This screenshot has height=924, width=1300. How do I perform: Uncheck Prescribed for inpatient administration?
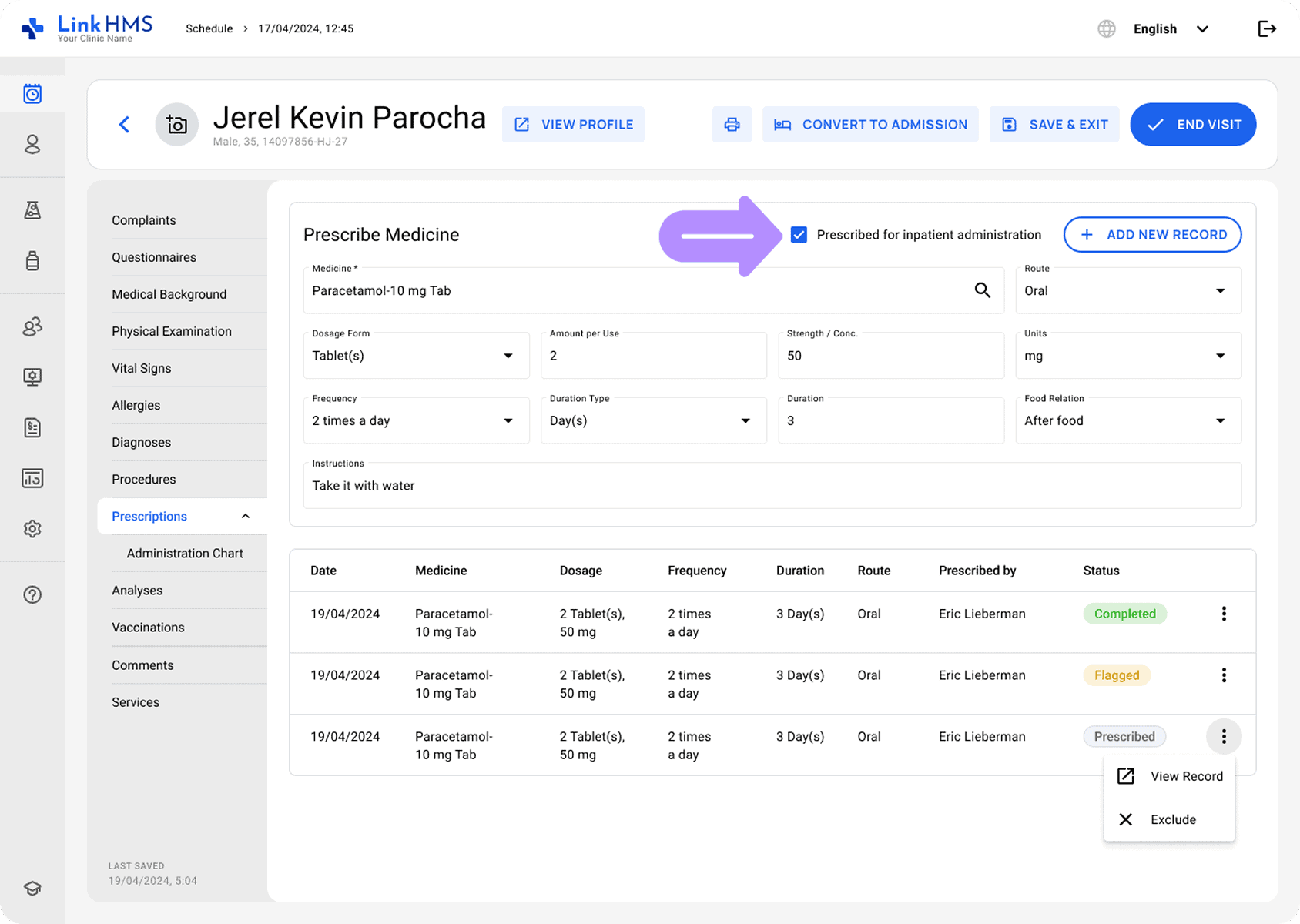click(799, 235)
